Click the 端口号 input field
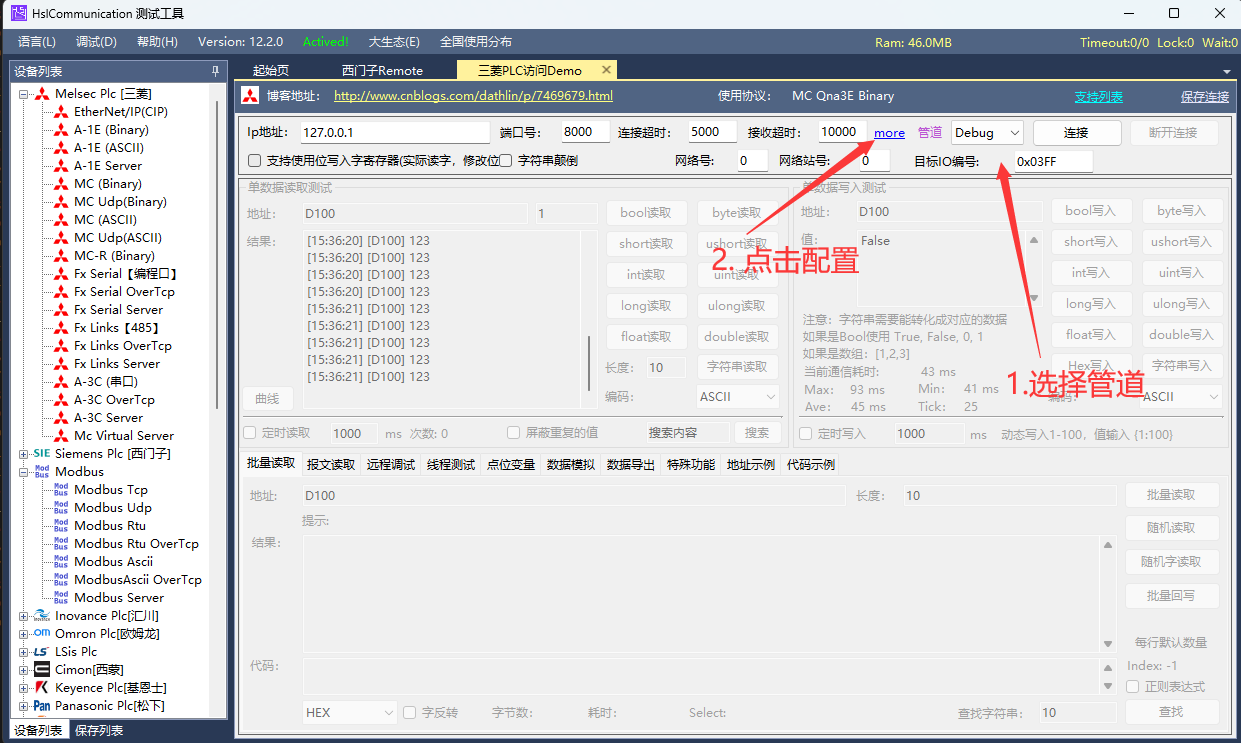This screenshot has width=1241, height=743. point(585,132)
